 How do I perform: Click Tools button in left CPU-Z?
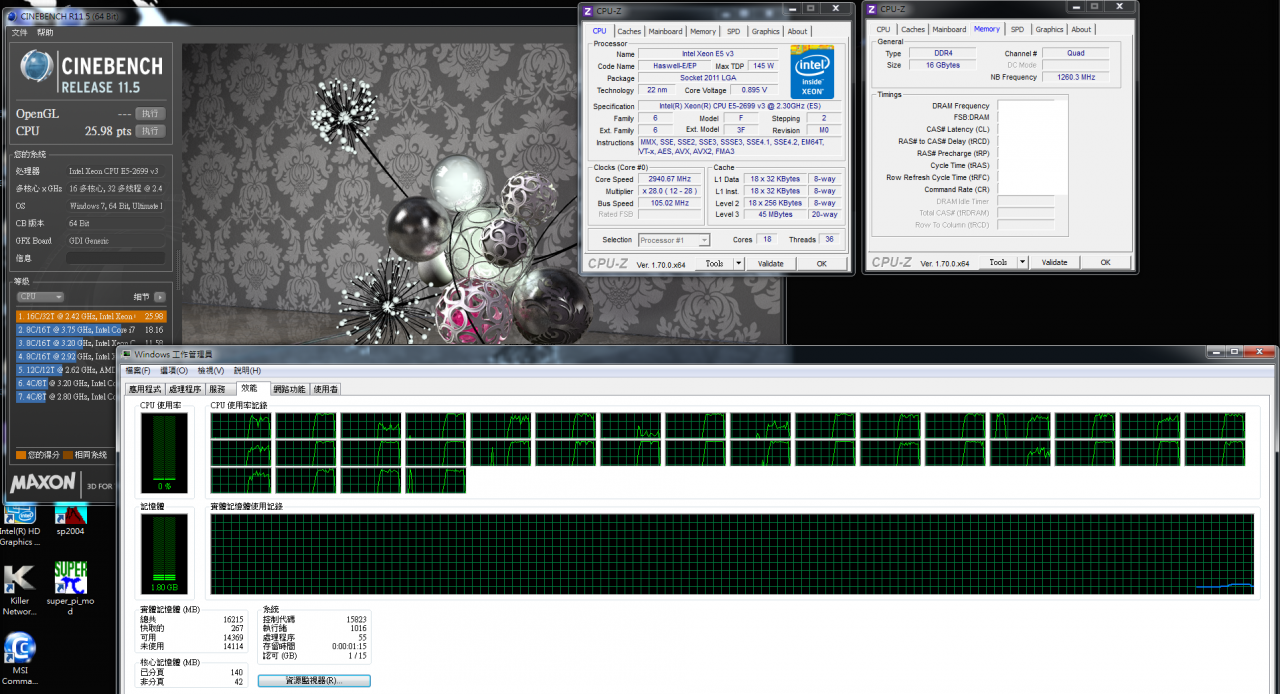tap(714, 263)
